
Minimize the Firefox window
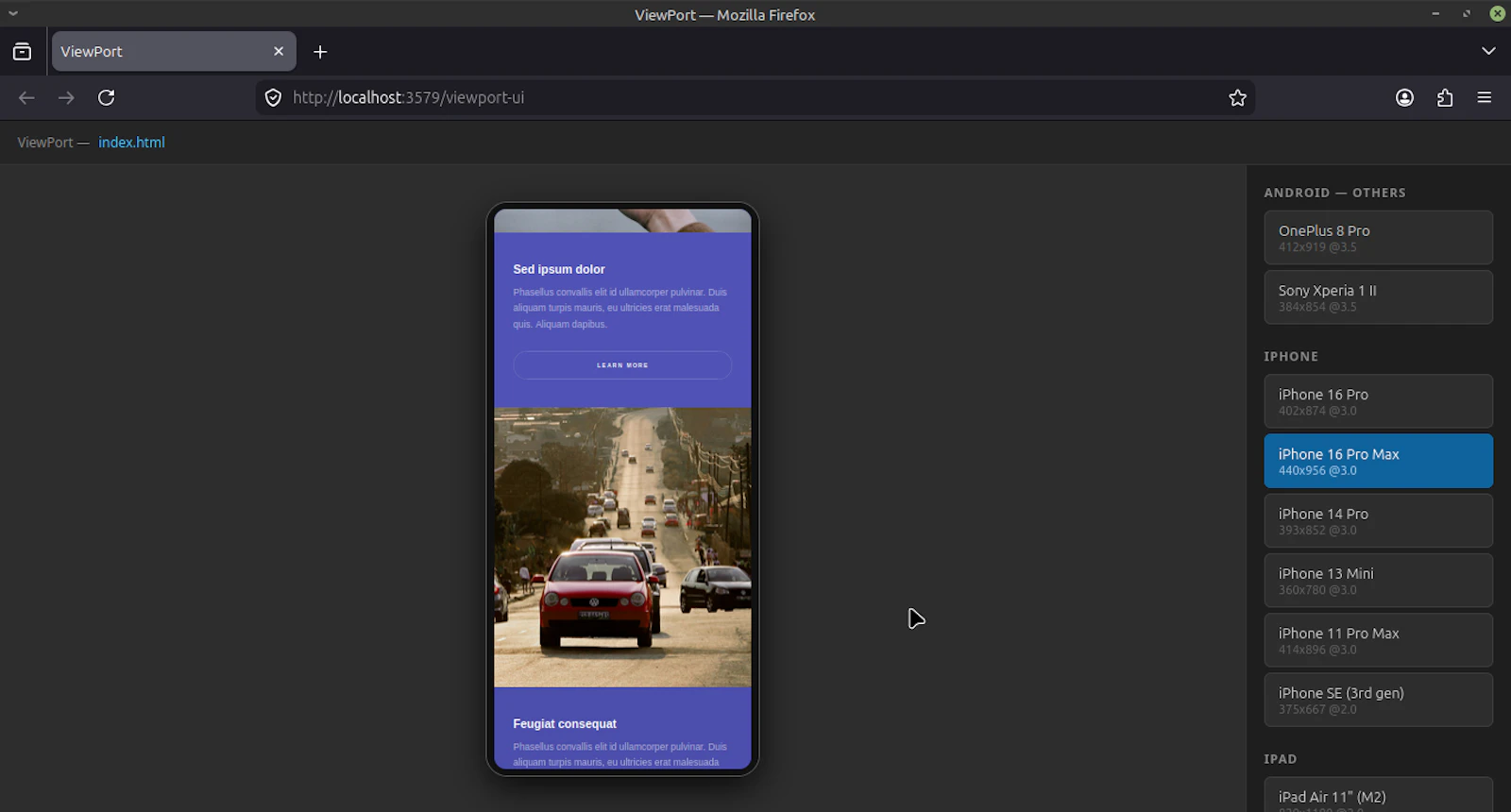(x=1435, y=13)
